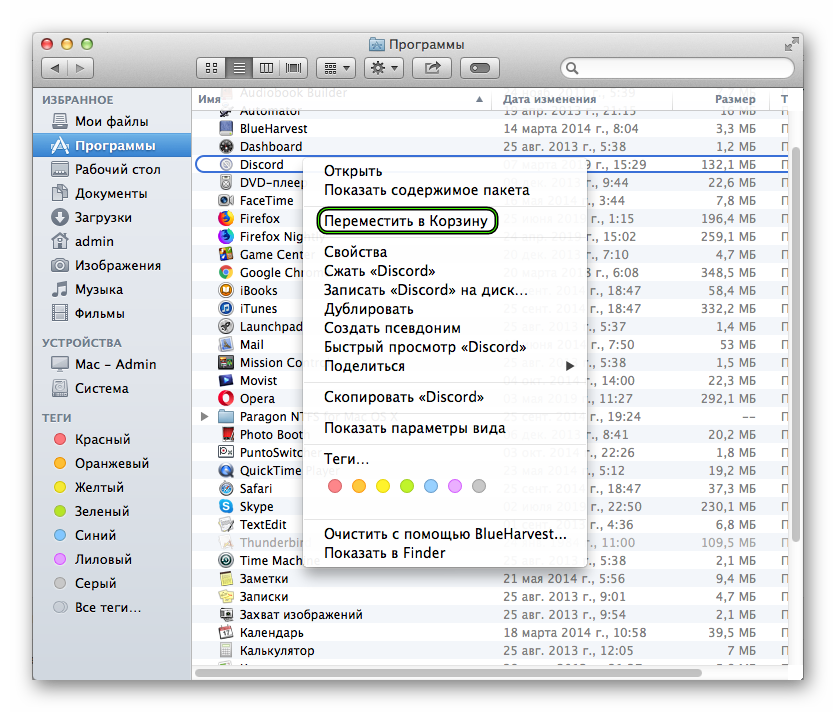The height and width of the screenshot is (712, 836).
Task: Click the horizontal scrollbar of file list
Action: pos(448,673)
